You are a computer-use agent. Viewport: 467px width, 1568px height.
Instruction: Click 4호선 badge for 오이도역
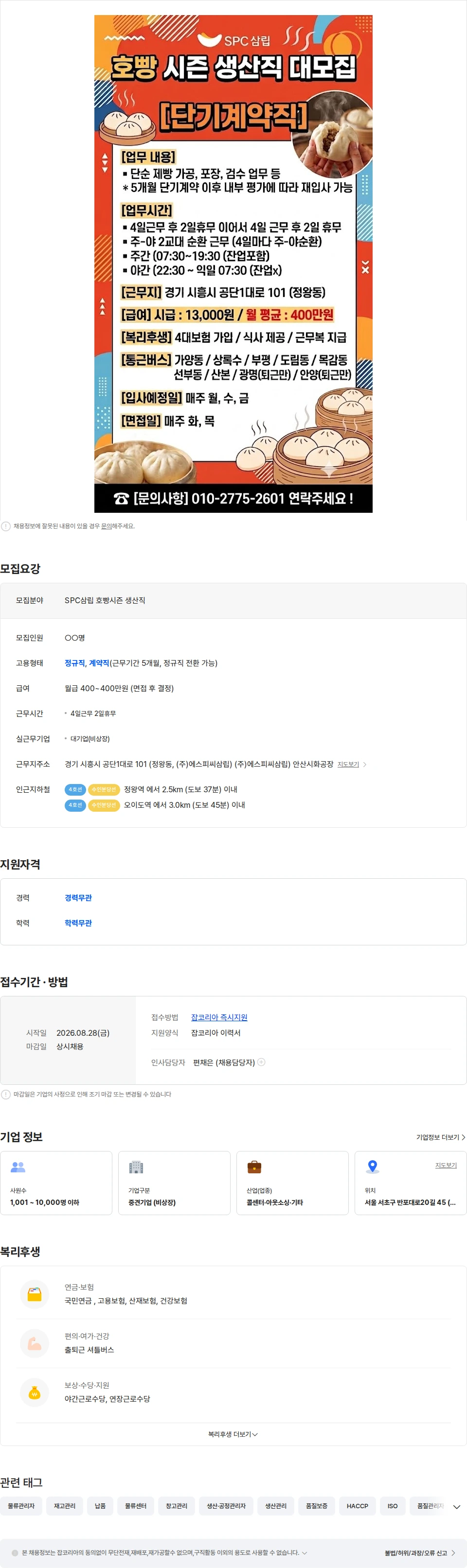tap(75, 805)
